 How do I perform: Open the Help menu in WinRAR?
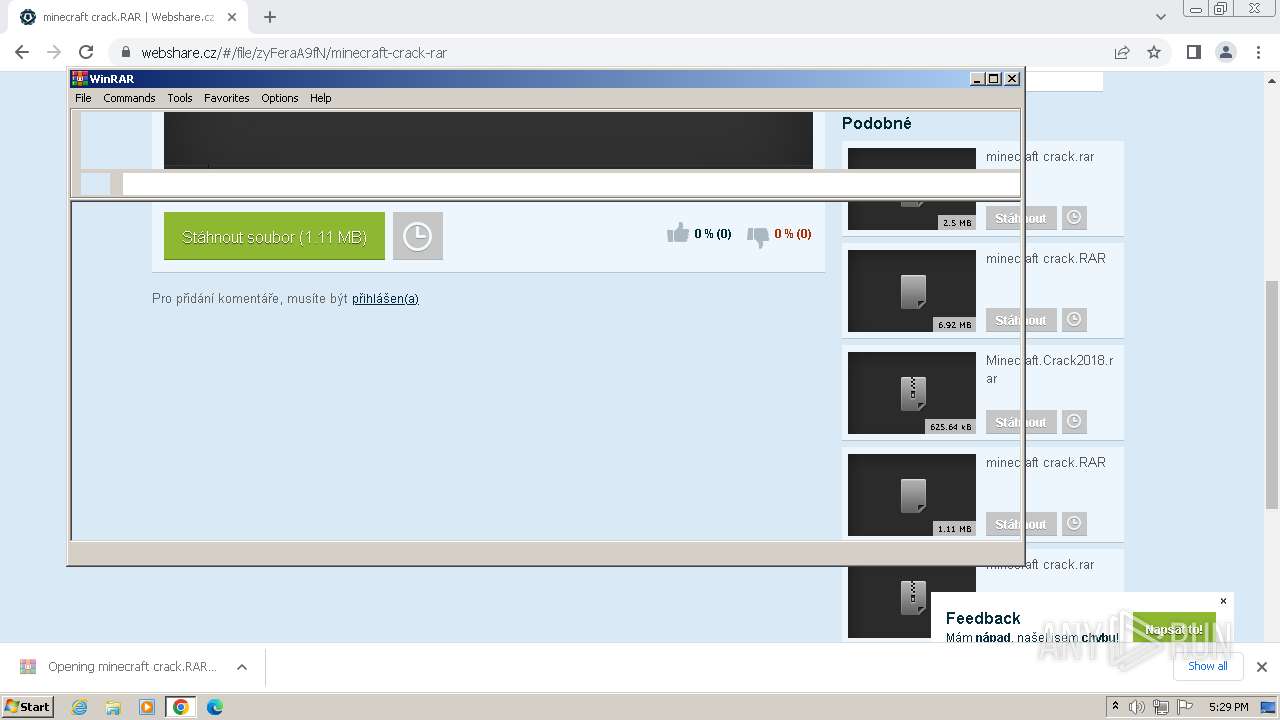click(320, 98)
